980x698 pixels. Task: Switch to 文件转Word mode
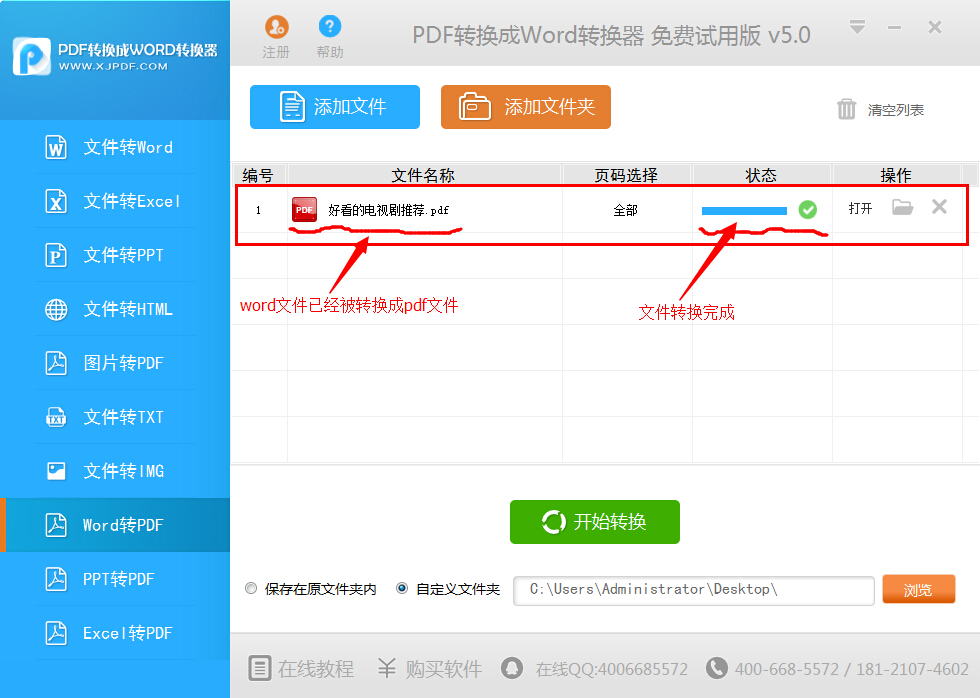(115, 148)
